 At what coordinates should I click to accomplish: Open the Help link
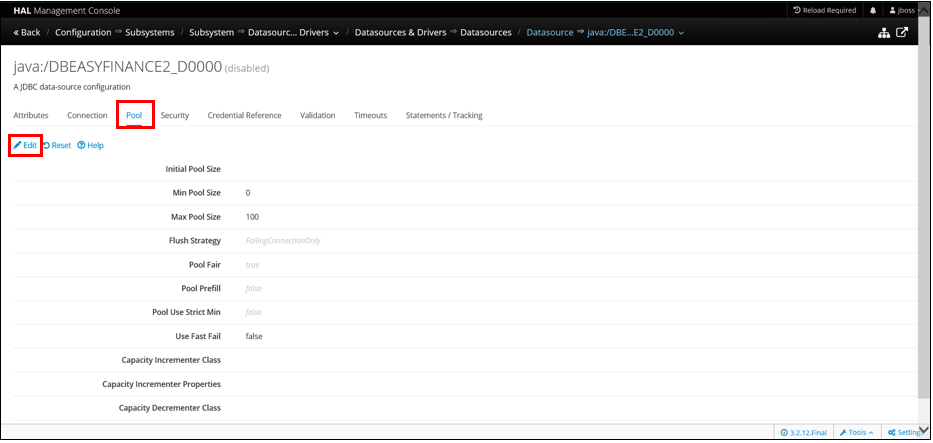click(x=90, y=145)
